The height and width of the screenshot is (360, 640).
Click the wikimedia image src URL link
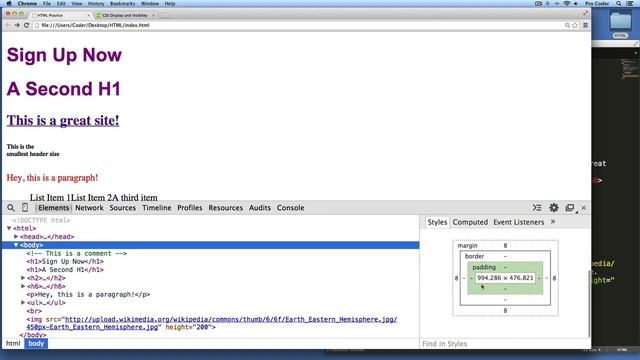(212, 323)
